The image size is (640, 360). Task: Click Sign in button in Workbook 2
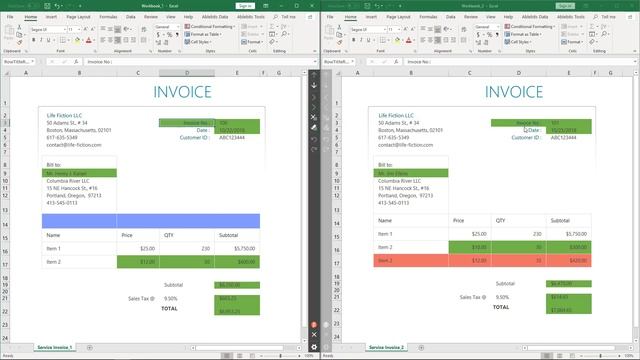point(565,6)
